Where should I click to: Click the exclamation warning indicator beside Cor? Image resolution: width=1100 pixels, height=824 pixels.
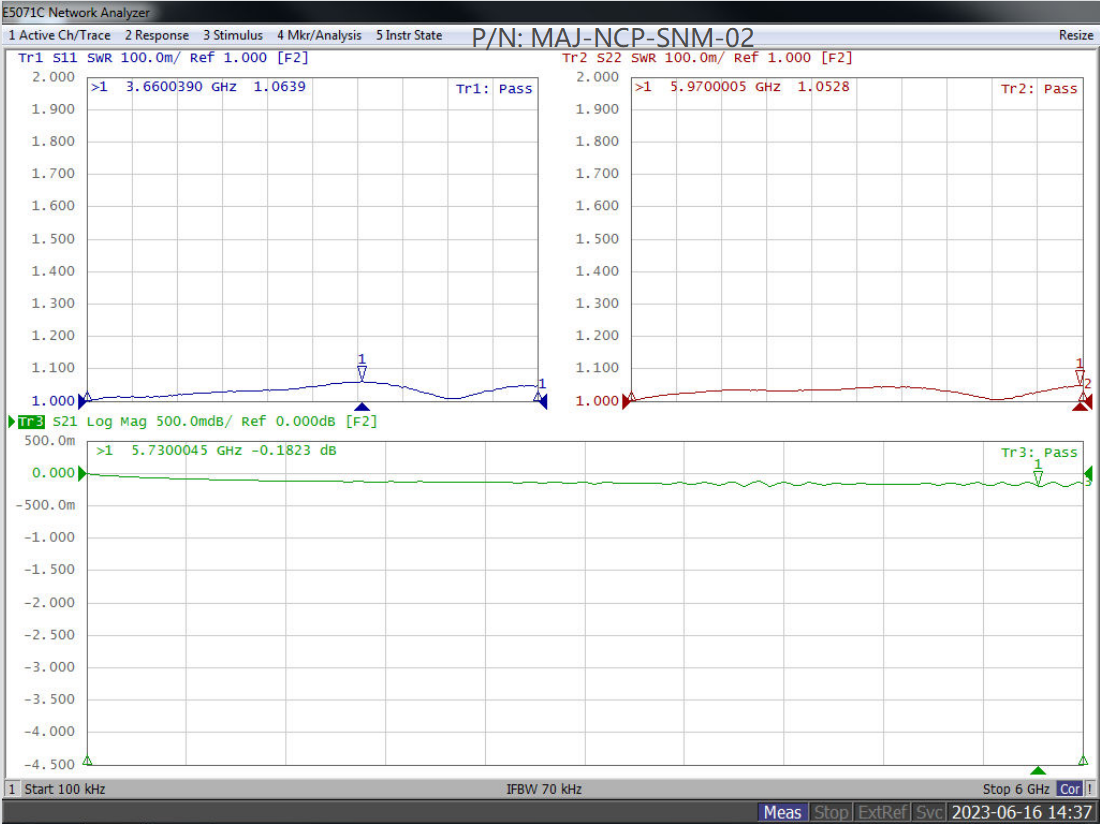(x=1090, y=789)
